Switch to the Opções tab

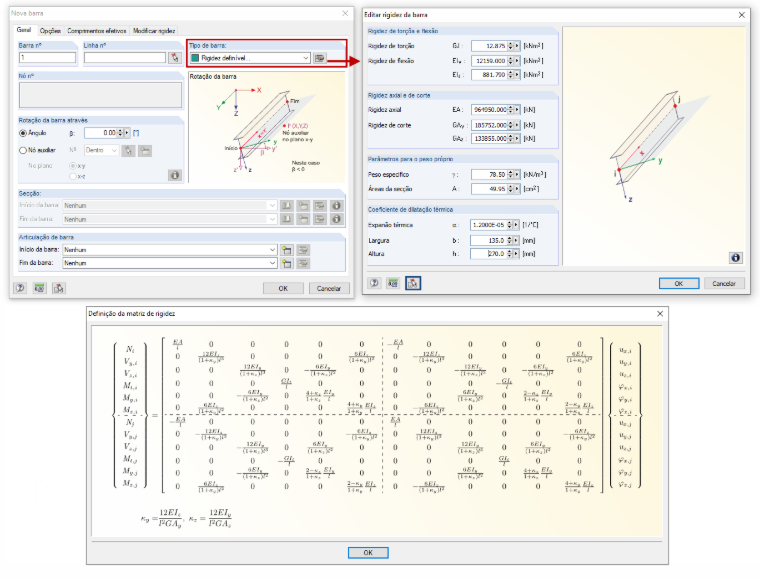pos(50,31)
